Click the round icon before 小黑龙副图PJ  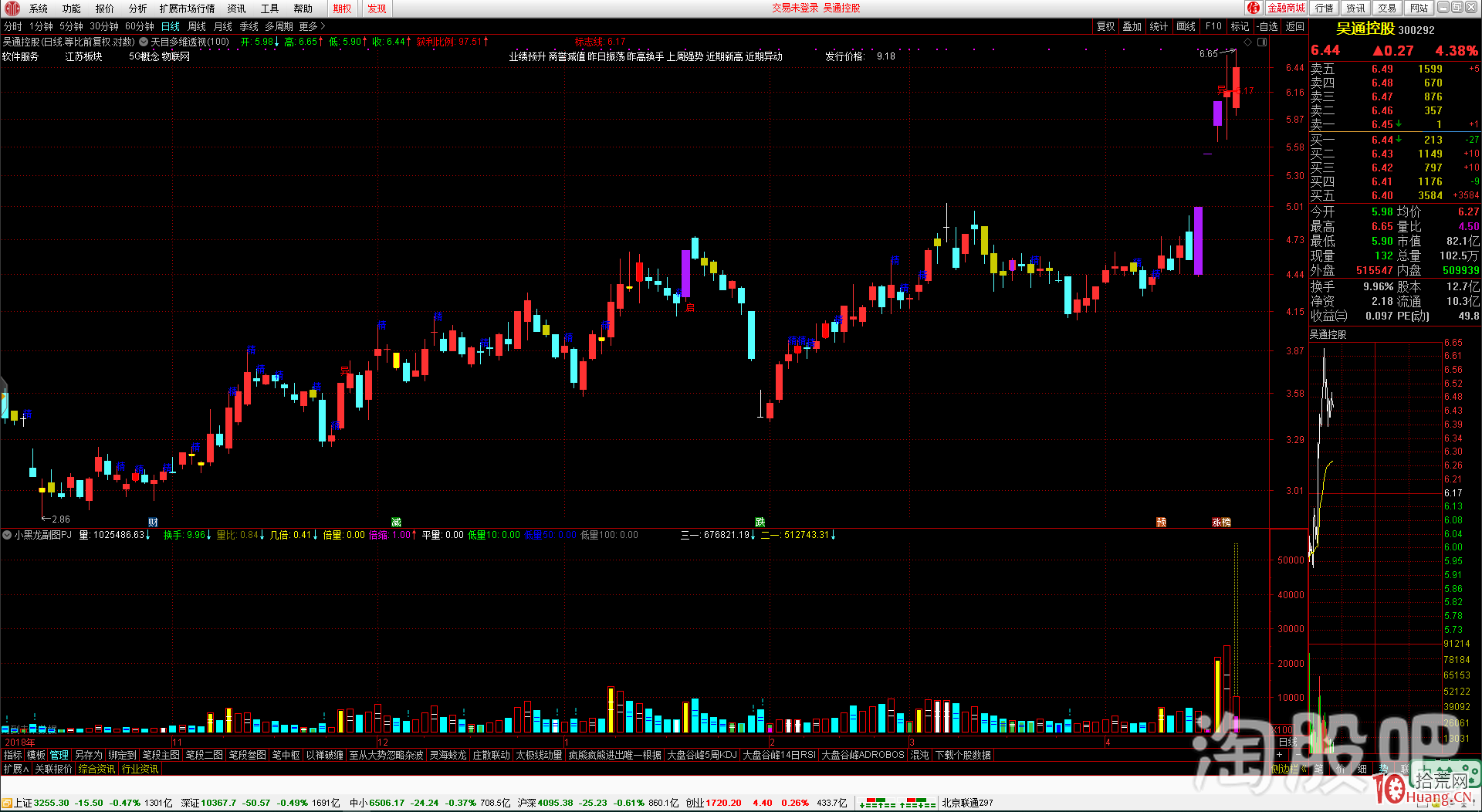point(7,535)
